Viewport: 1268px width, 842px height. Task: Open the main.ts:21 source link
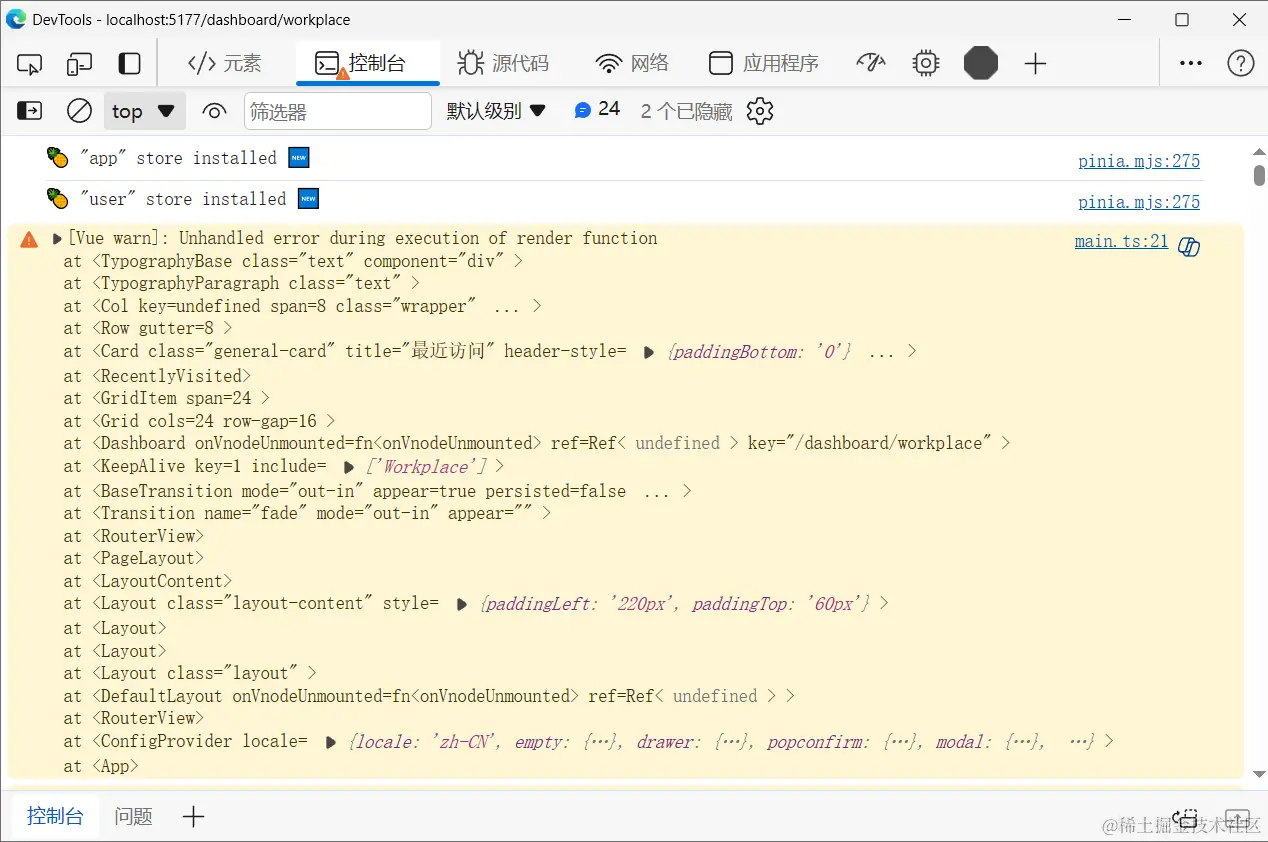tap(1121, 241)
